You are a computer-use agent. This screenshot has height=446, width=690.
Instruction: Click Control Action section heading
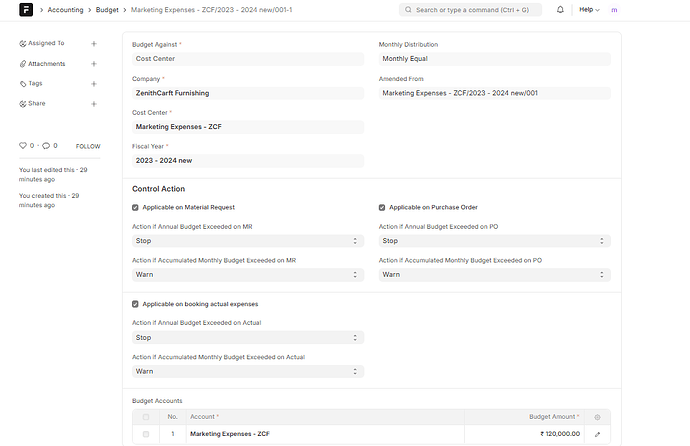coord(158,189)
